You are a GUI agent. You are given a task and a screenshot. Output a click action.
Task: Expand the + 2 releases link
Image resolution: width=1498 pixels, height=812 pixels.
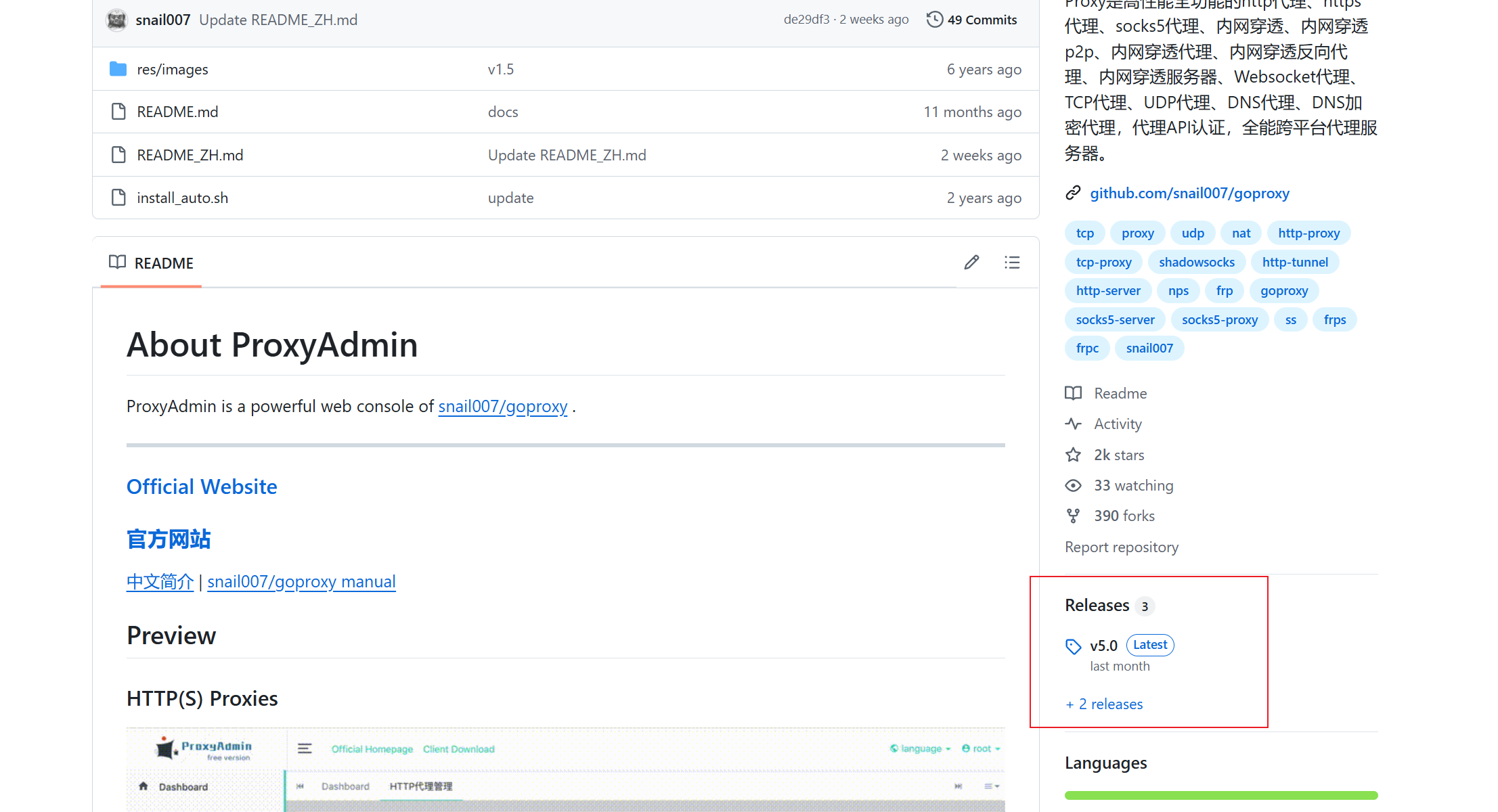1104,704
